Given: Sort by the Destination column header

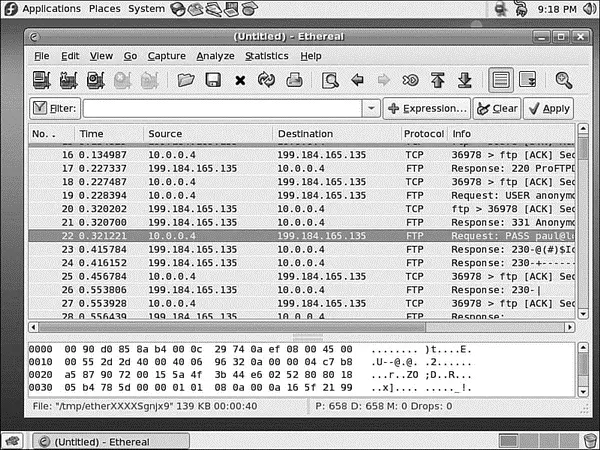Looking at the screenshot, I should (x=337, y=134).
